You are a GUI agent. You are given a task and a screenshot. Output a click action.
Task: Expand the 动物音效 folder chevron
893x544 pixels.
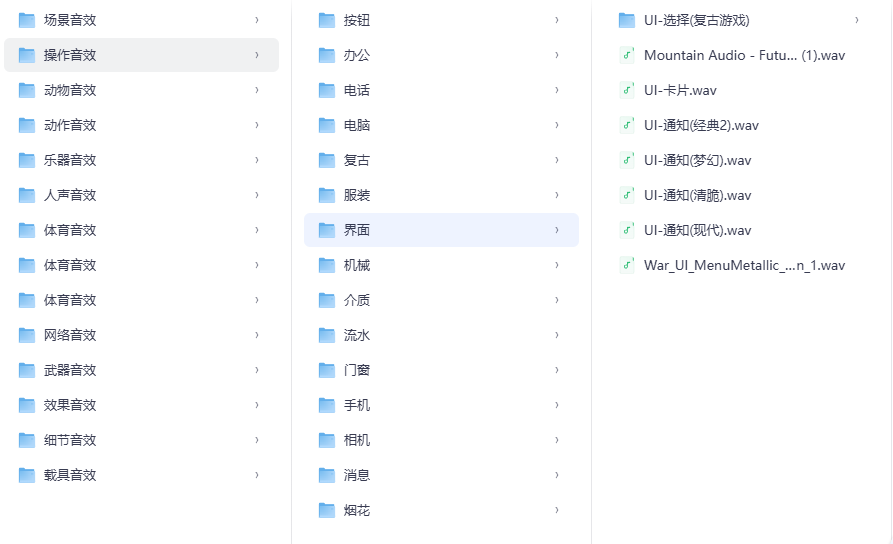tap(257, 90)
